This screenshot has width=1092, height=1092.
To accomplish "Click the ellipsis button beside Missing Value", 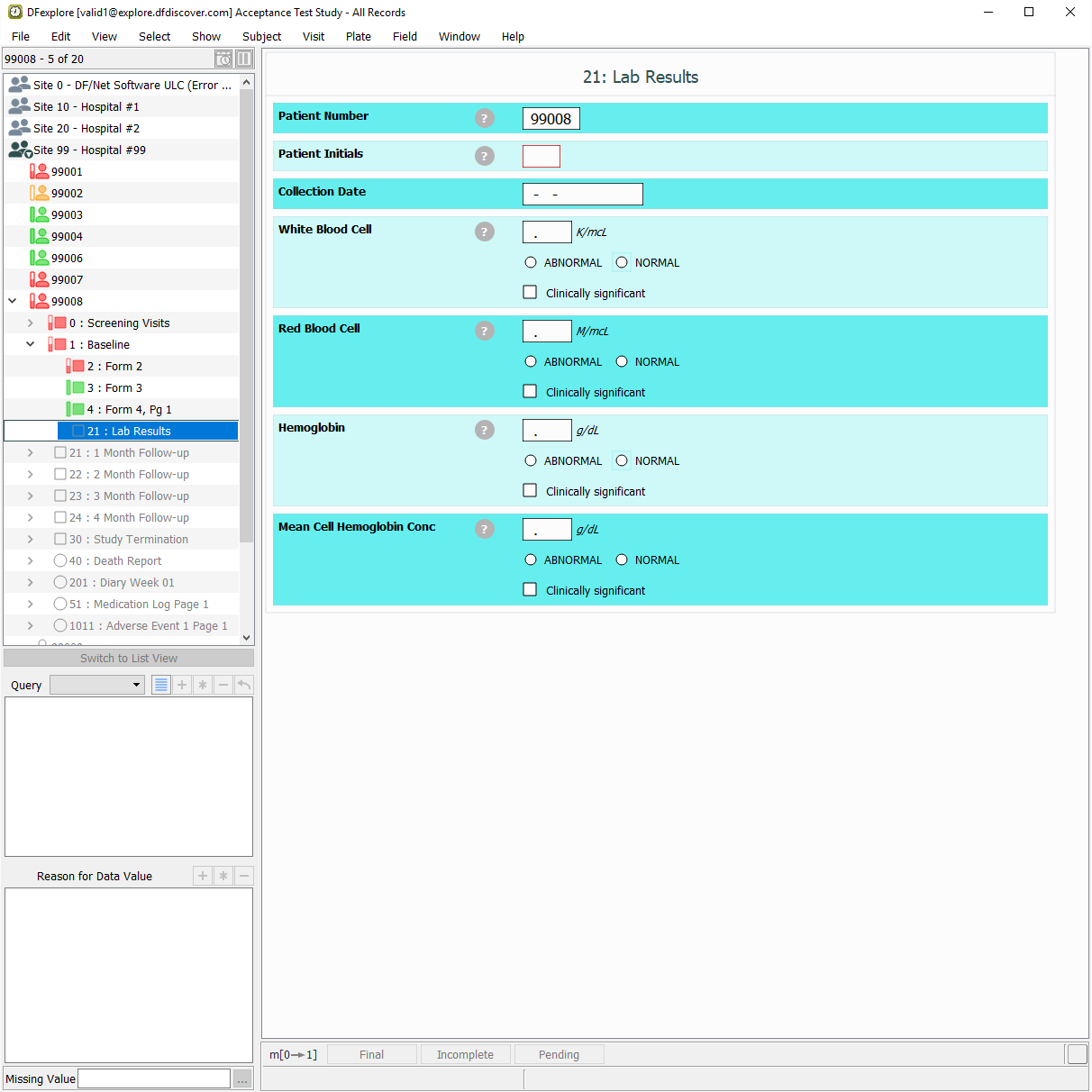I will point(242,1078).
